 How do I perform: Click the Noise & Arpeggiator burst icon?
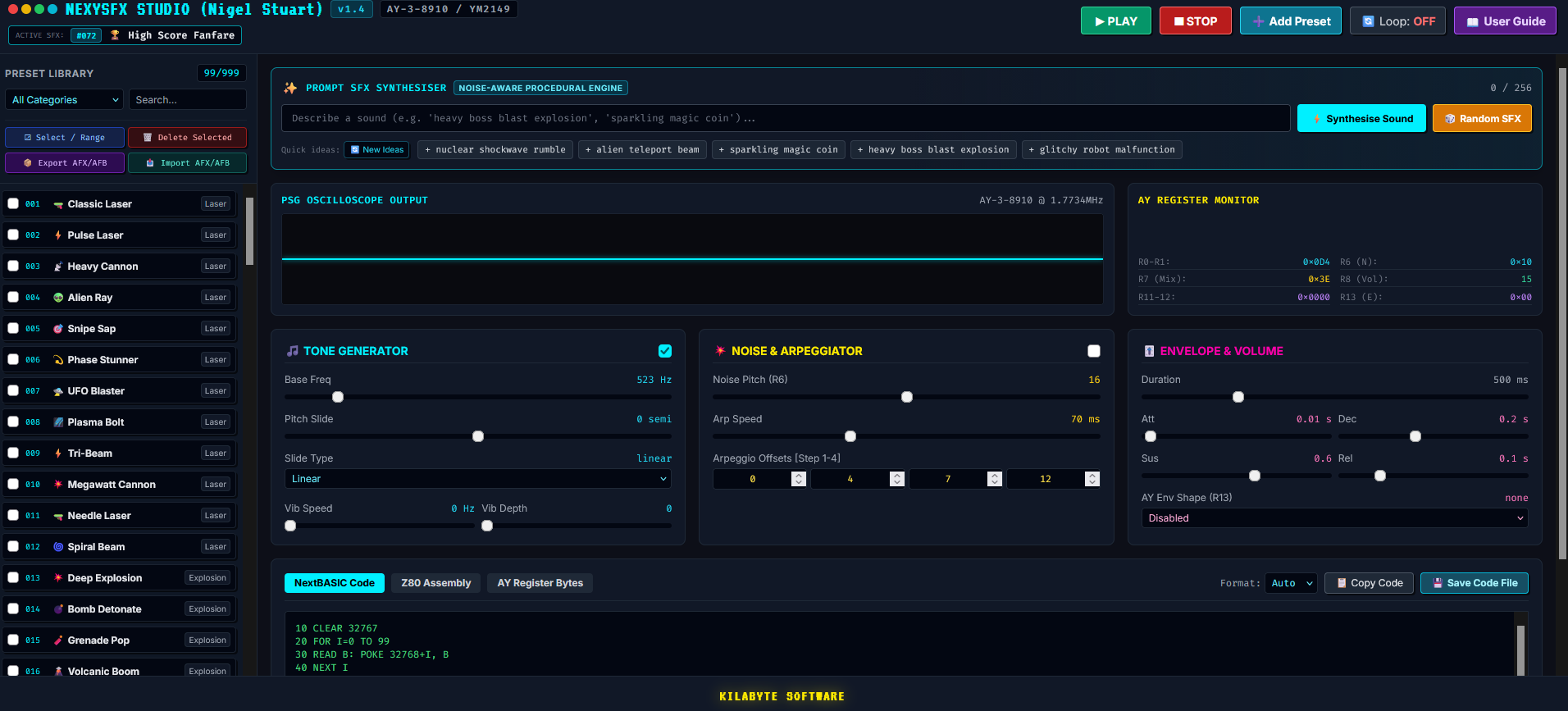[720, 351]
